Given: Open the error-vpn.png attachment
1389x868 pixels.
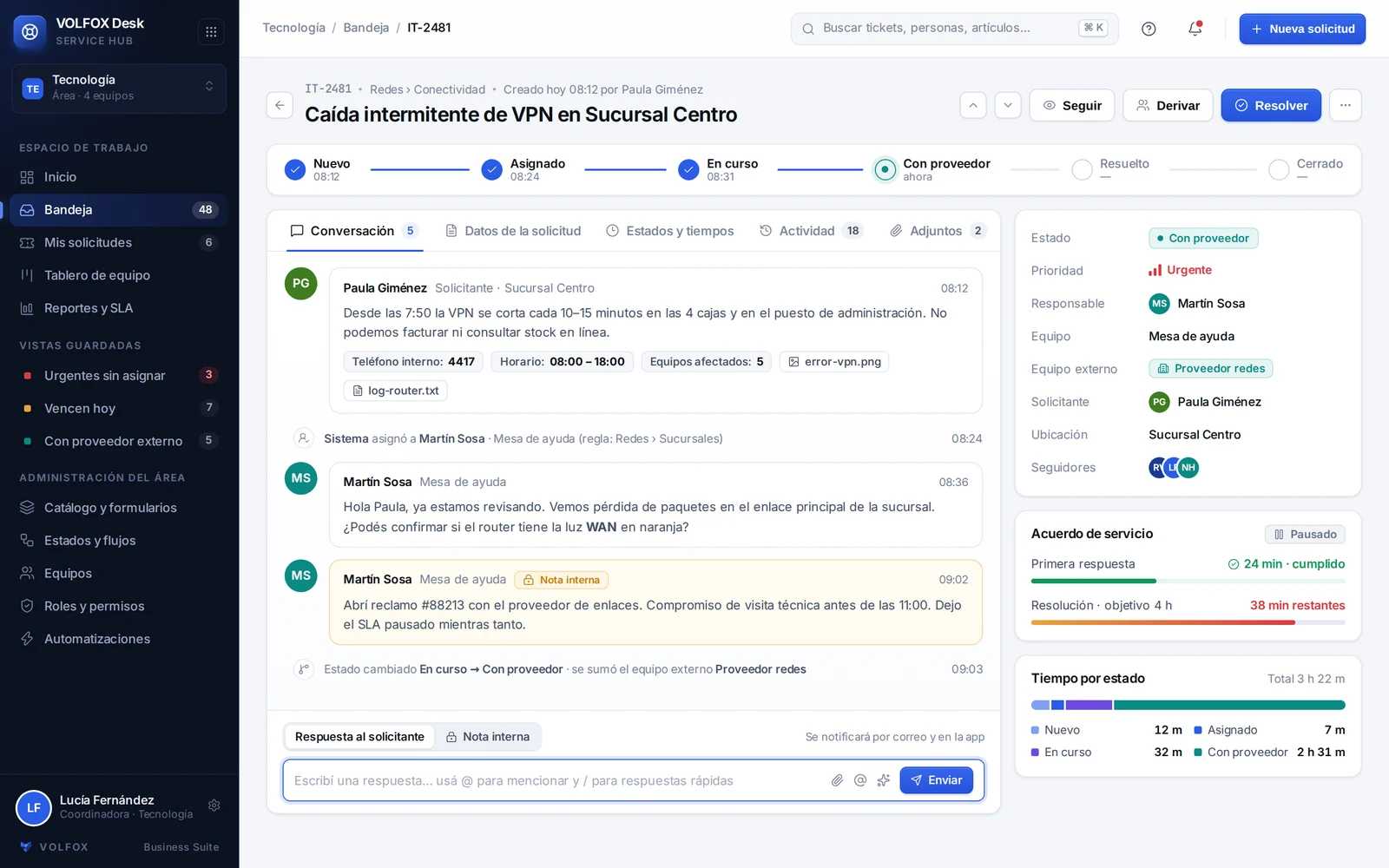Looking at the screenshot, I should pos(834,362).
